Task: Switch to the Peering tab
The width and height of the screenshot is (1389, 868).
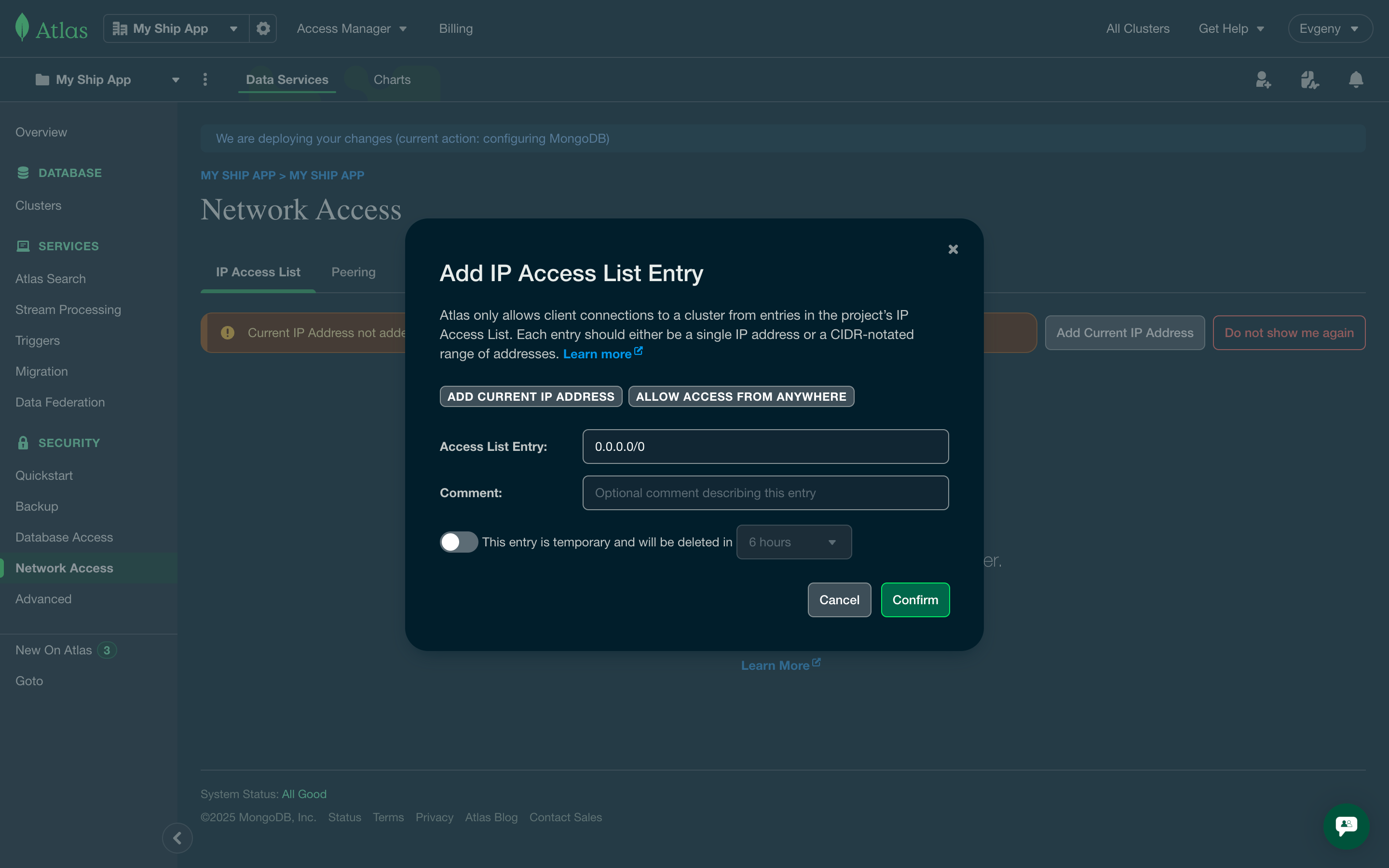Action: click(353, 272)
